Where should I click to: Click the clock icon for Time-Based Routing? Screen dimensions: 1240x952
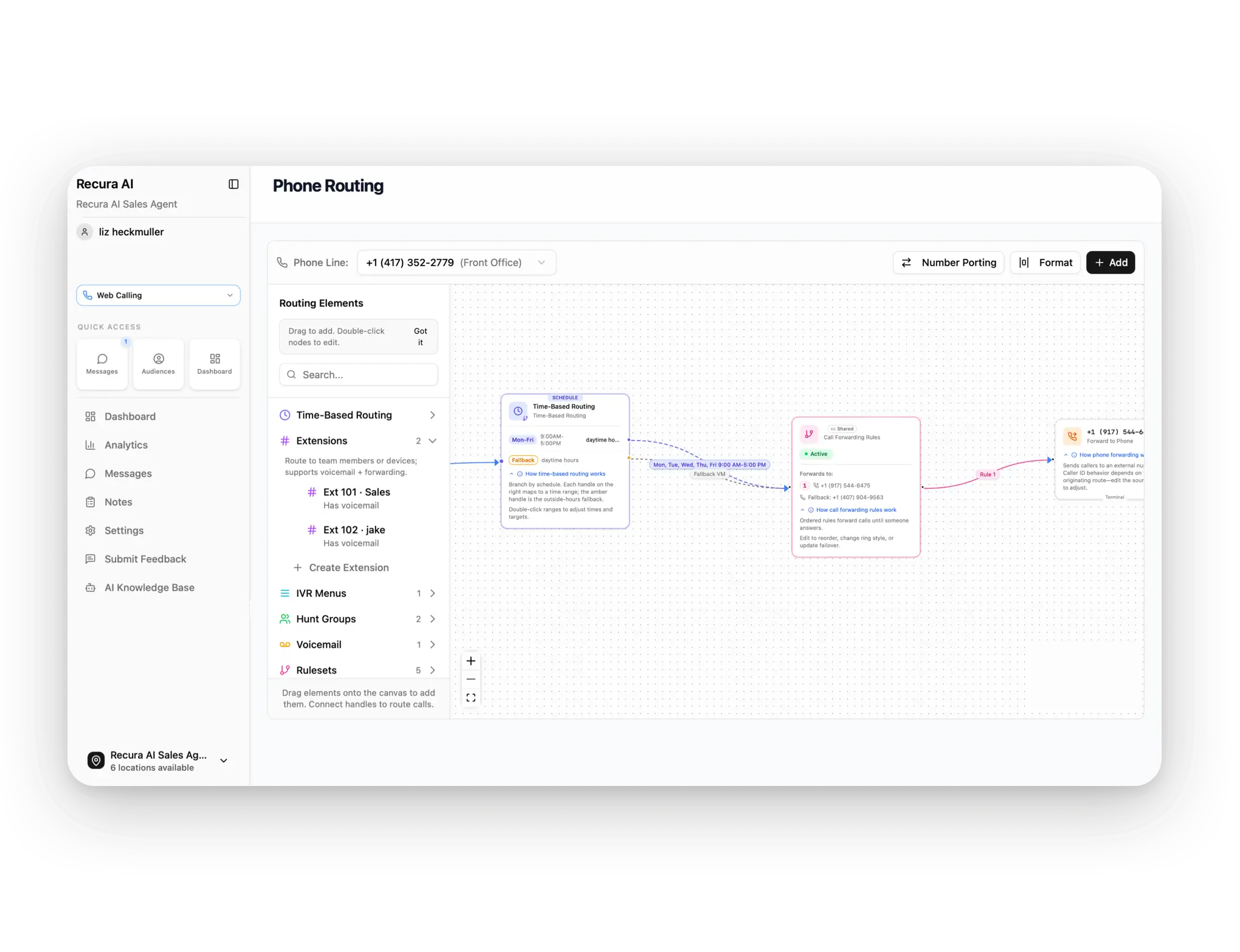(x=284, y=415)
